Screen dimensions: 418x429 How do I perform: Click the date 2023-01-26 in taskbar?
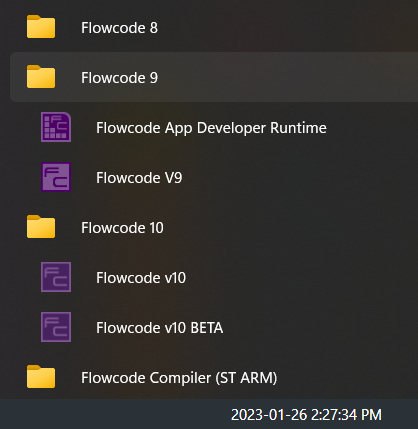pyautogui.click(x=269, y=415)
